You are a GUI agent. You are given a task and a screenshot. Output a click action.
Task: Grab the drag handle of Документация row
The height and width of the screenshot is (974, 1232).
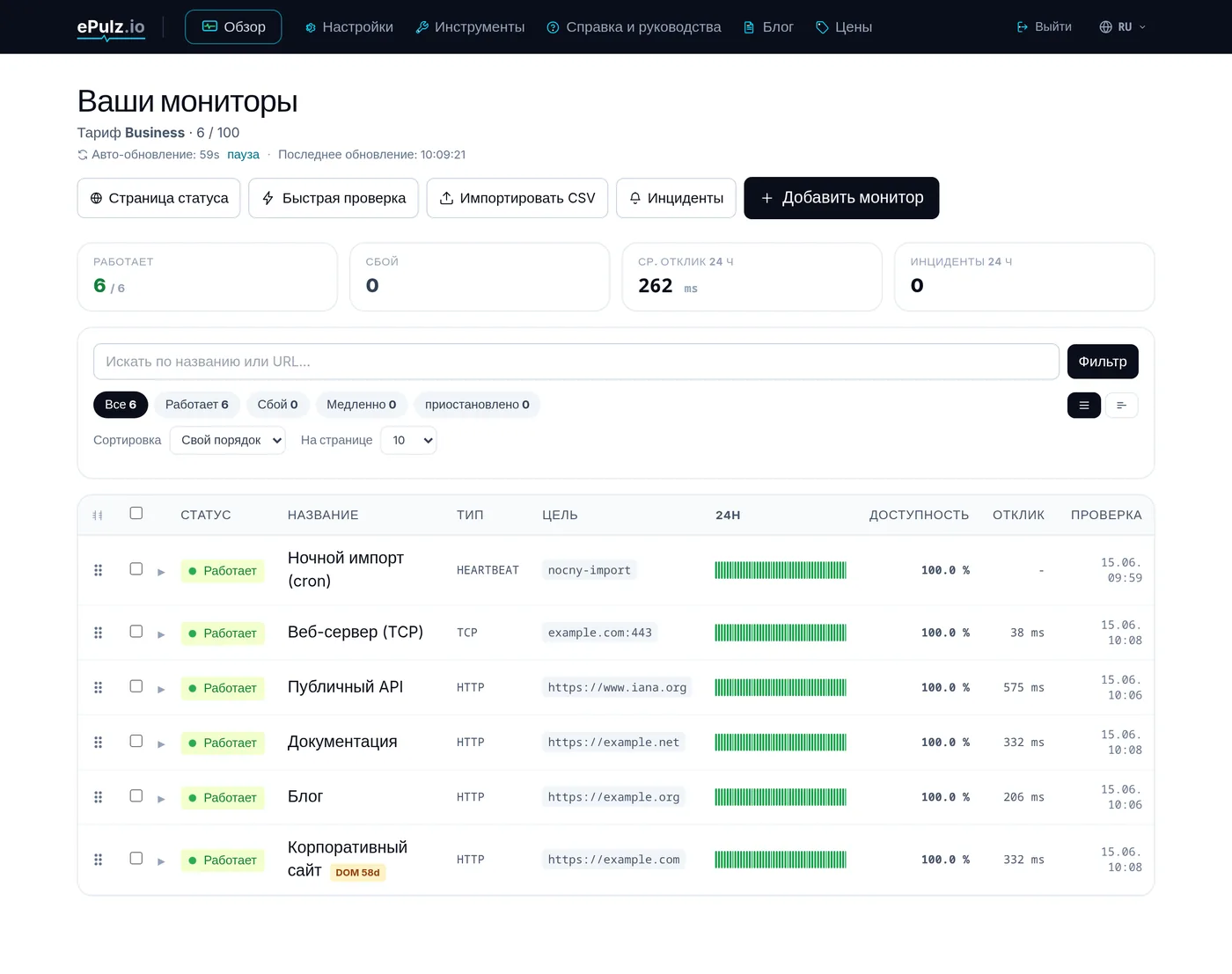tap(99, 743)
